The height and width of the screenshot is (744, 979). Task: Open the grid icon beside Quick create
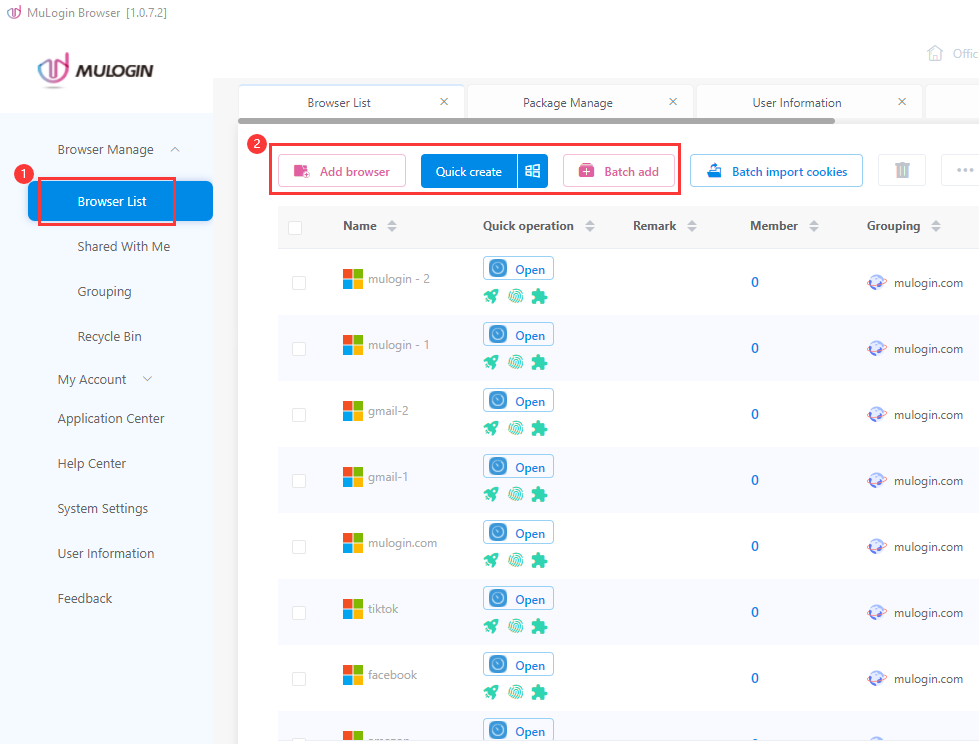coord(533,171)
